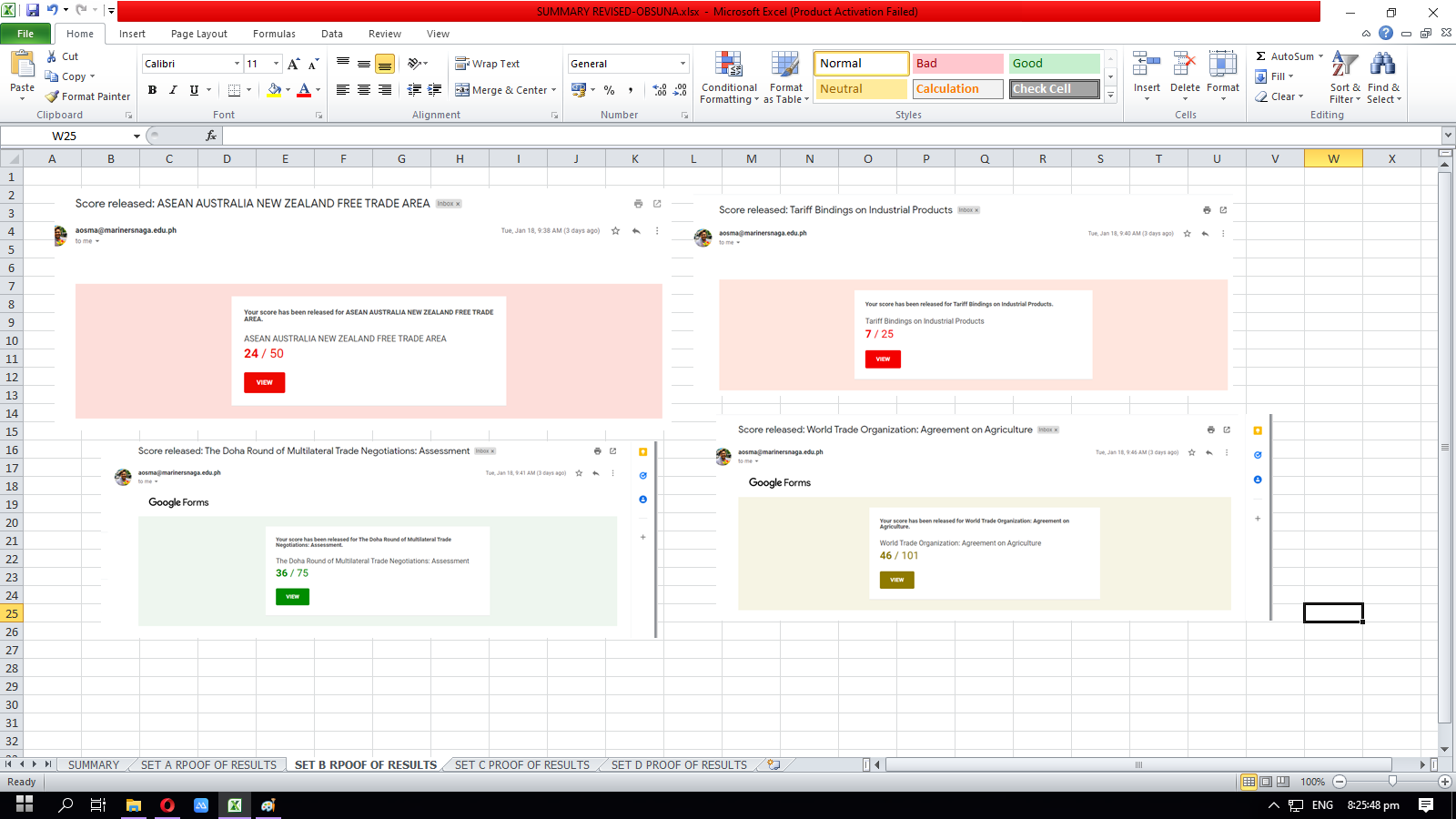Apply the Good cell style

pyautogui.click(x=1055, y=64)
